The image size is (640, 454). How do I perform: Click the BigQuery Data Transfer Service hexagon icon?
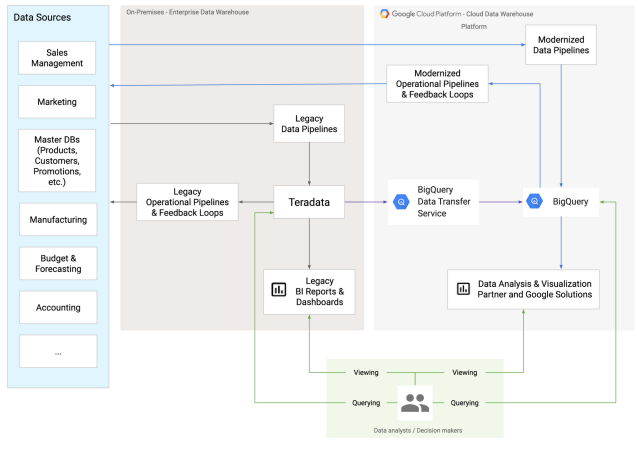coord(401,202)
